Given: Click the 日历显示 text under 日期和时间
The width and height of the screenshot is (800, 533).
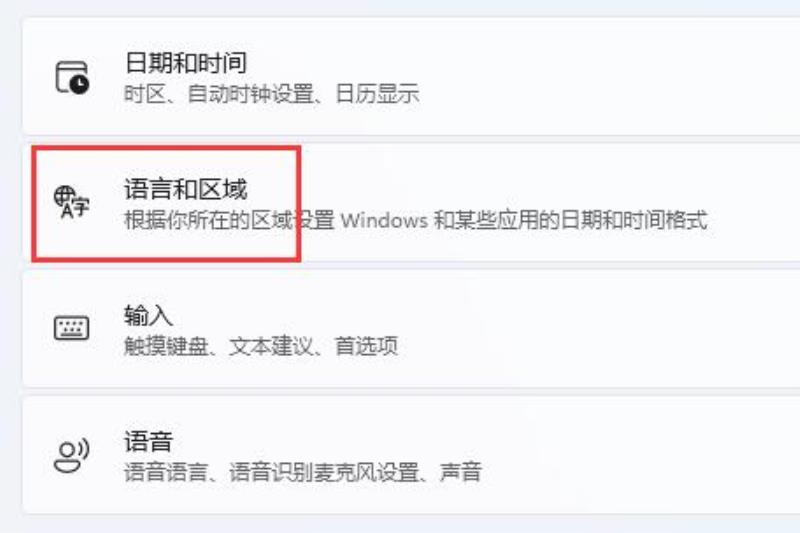Looking at the screenshot, I should coord(378,94).
